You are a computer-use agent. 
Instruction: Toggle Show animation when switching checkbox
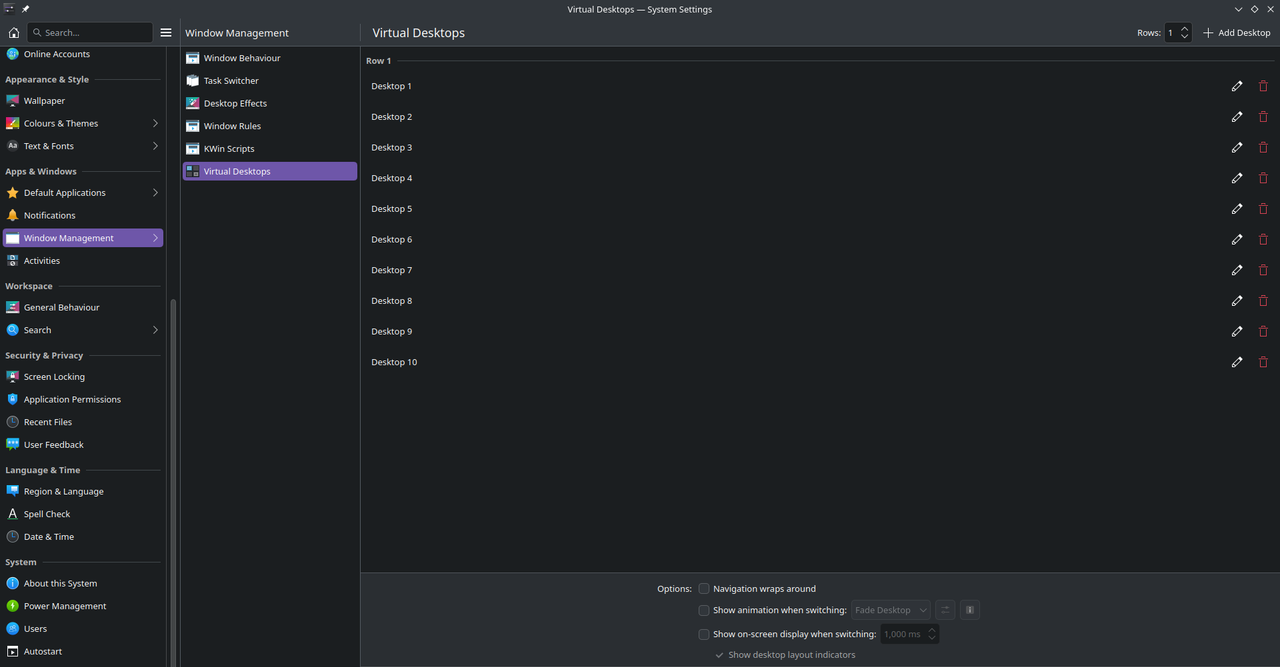[x=704, y=610]
